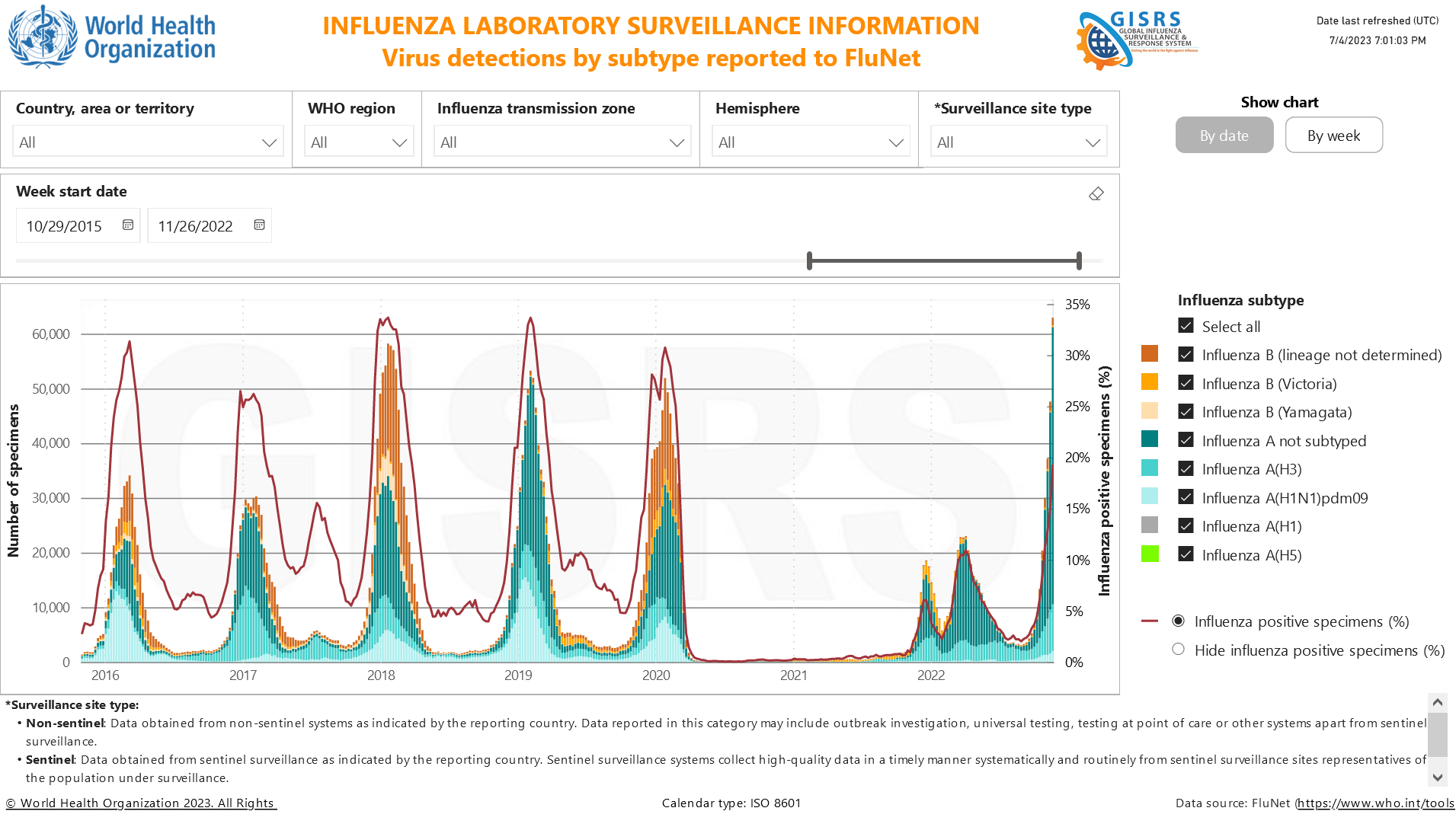Click the Number of specimens axis title
The width and height of the screenshot is (1456, 827).
point(13,481)
